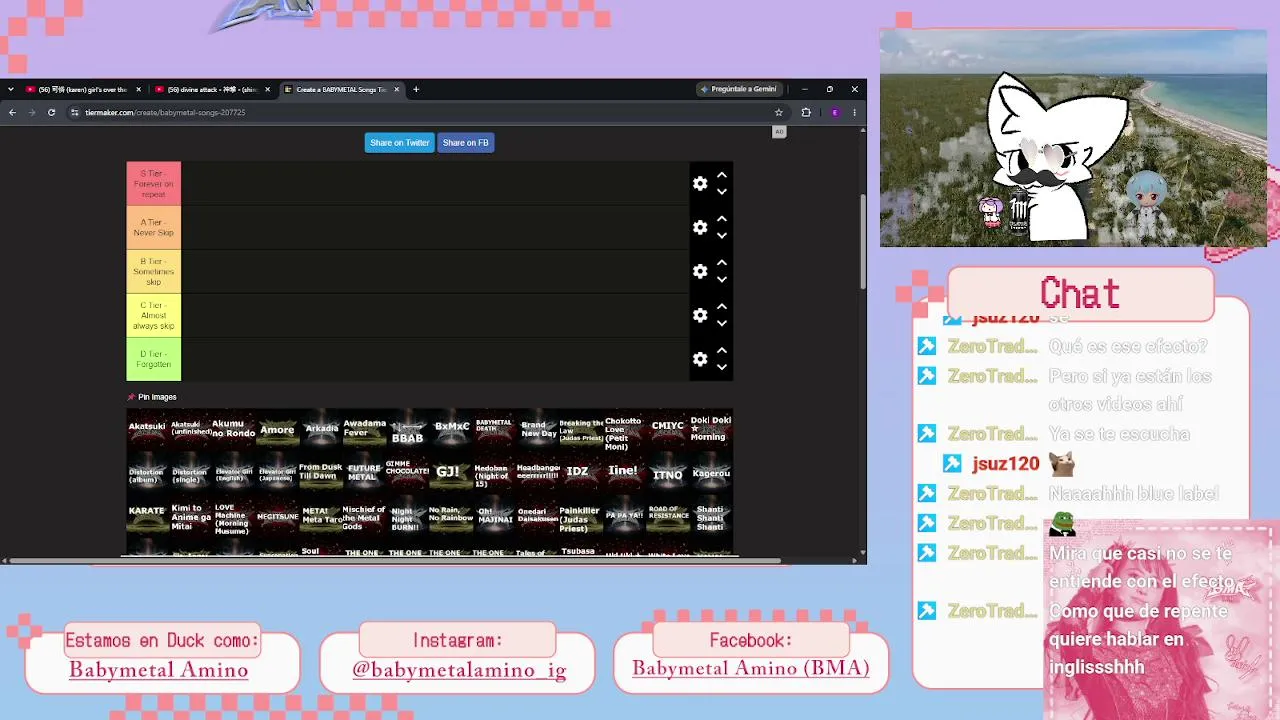Open the browser profile avatar
Image resolution: width=1280 pixels, height=720 pixels.
[834, 113]
